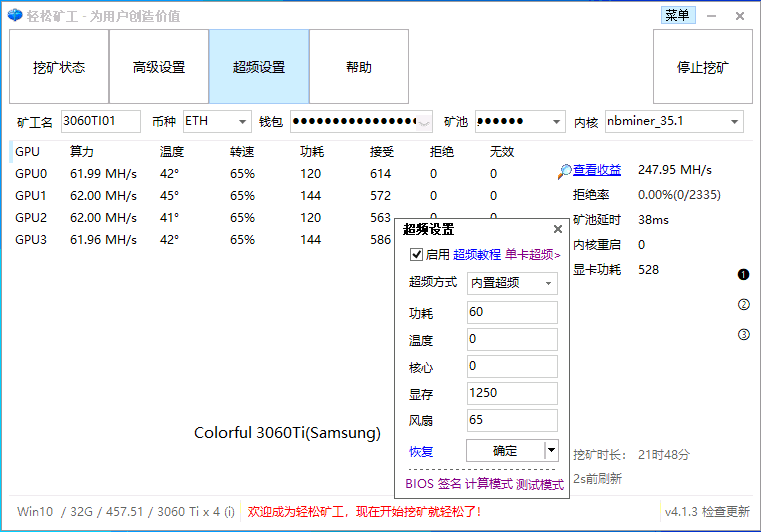This screenshot has width=761, height=532.
Task: Click the magnifier icon beside 查看收益
Action: [565, 171]
